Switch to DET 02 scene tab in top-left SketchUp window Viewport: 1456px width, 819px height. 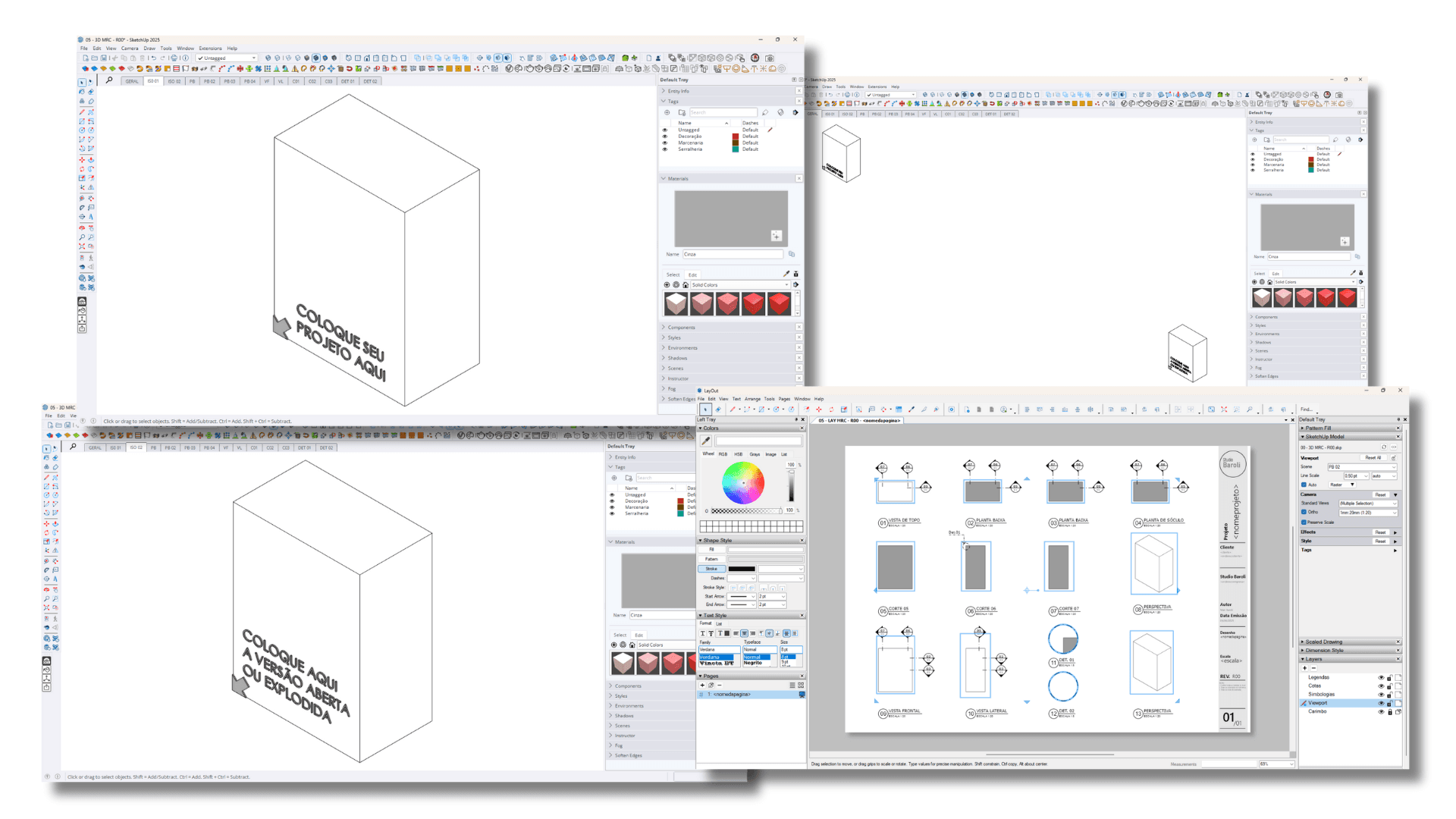370,81
